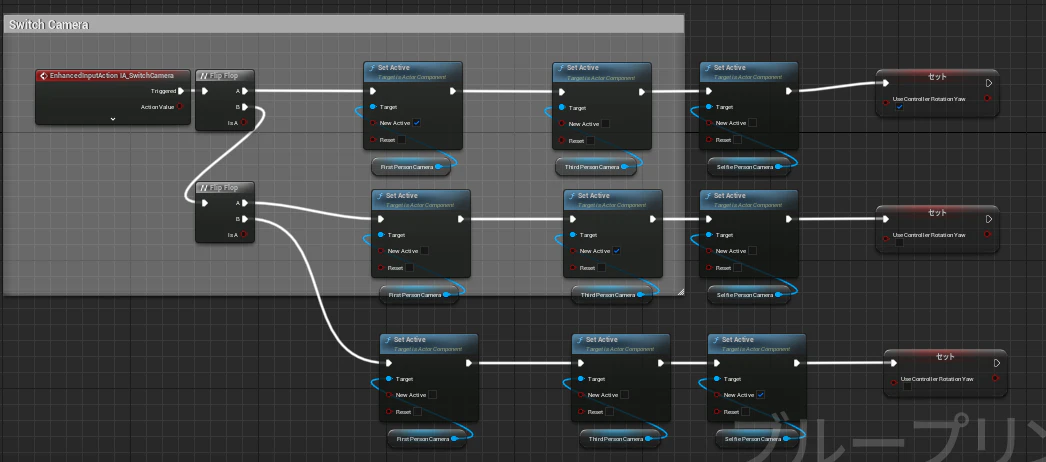Click Target pin on middle-row ThirdPersonCamera Set Active
This screenshot has width=1046, height=462.
(573, 235)
